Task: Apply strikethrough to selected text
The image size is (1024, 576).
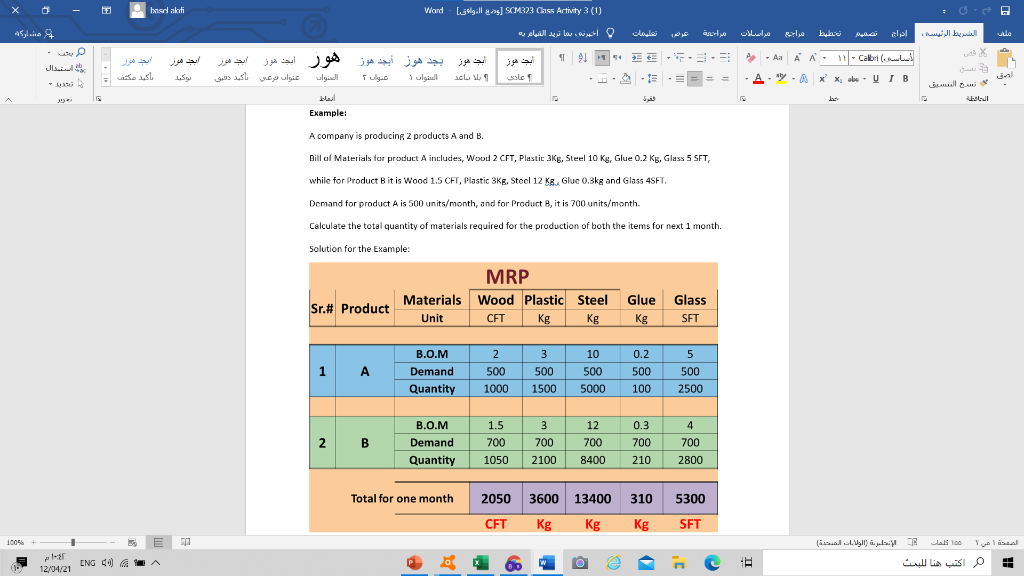Action: [854, 78]
